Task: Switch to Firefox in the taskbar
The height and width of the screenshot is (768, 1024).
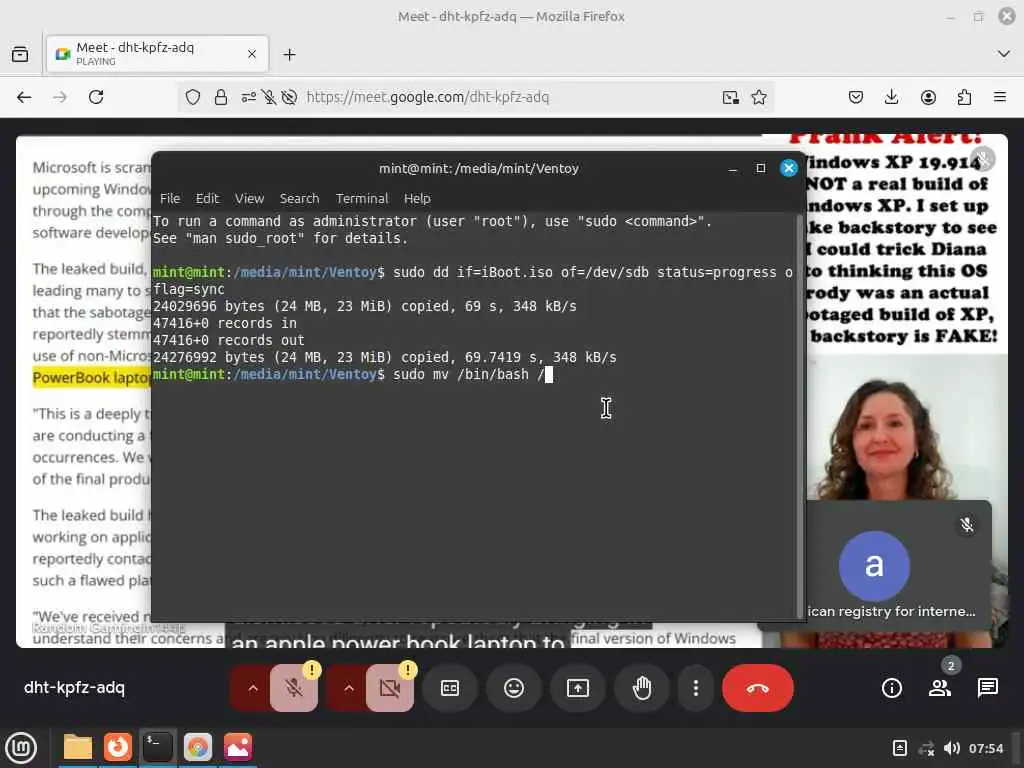Action: click(118, 747)
